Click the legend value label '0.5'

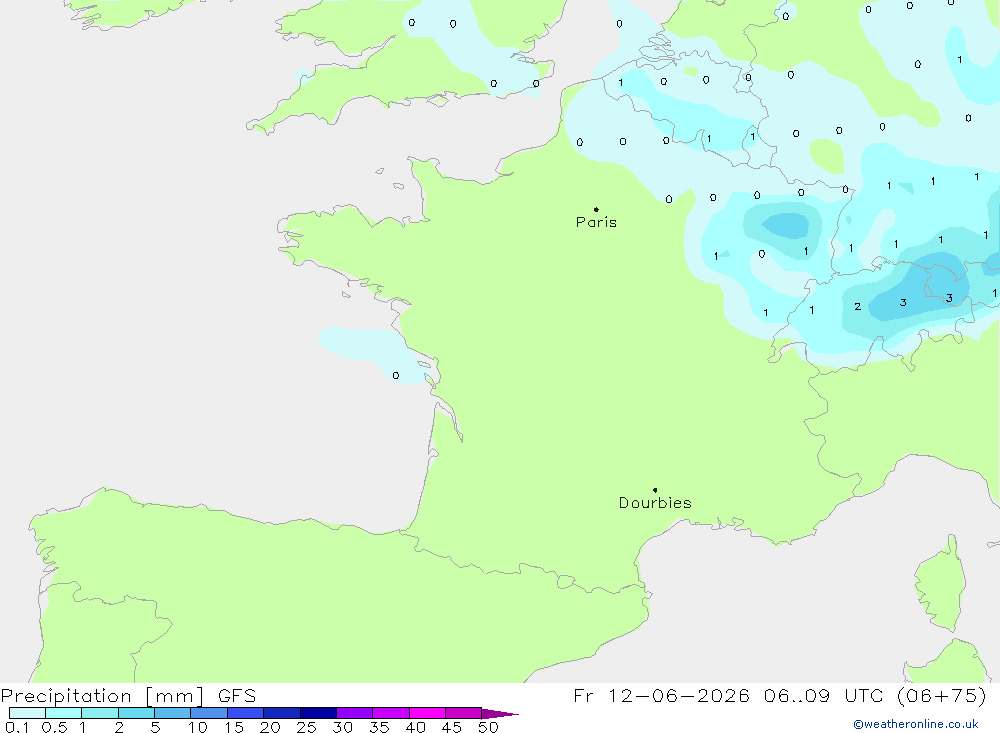[x=54, y=727]
